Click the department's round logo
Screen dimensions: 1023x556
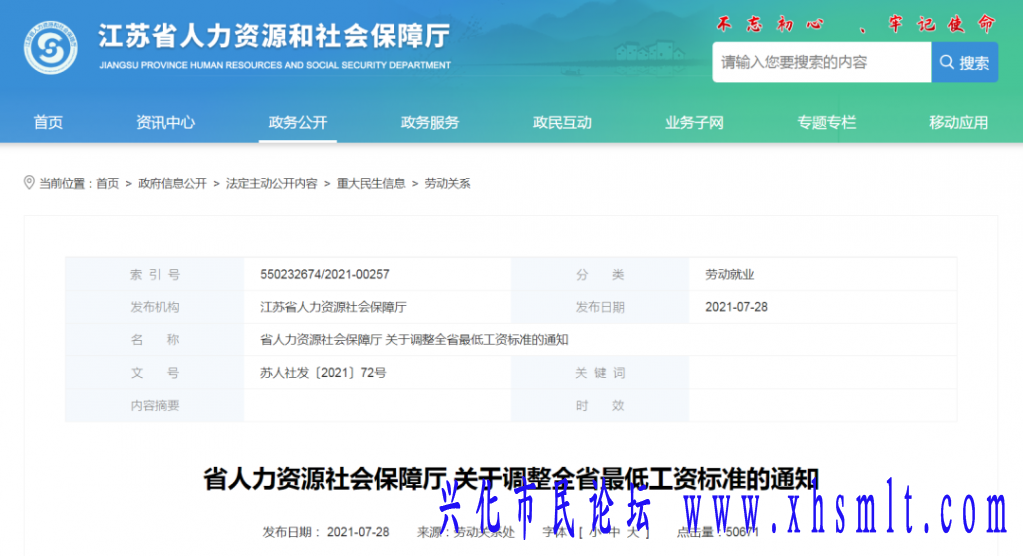(x=51, y=47)
